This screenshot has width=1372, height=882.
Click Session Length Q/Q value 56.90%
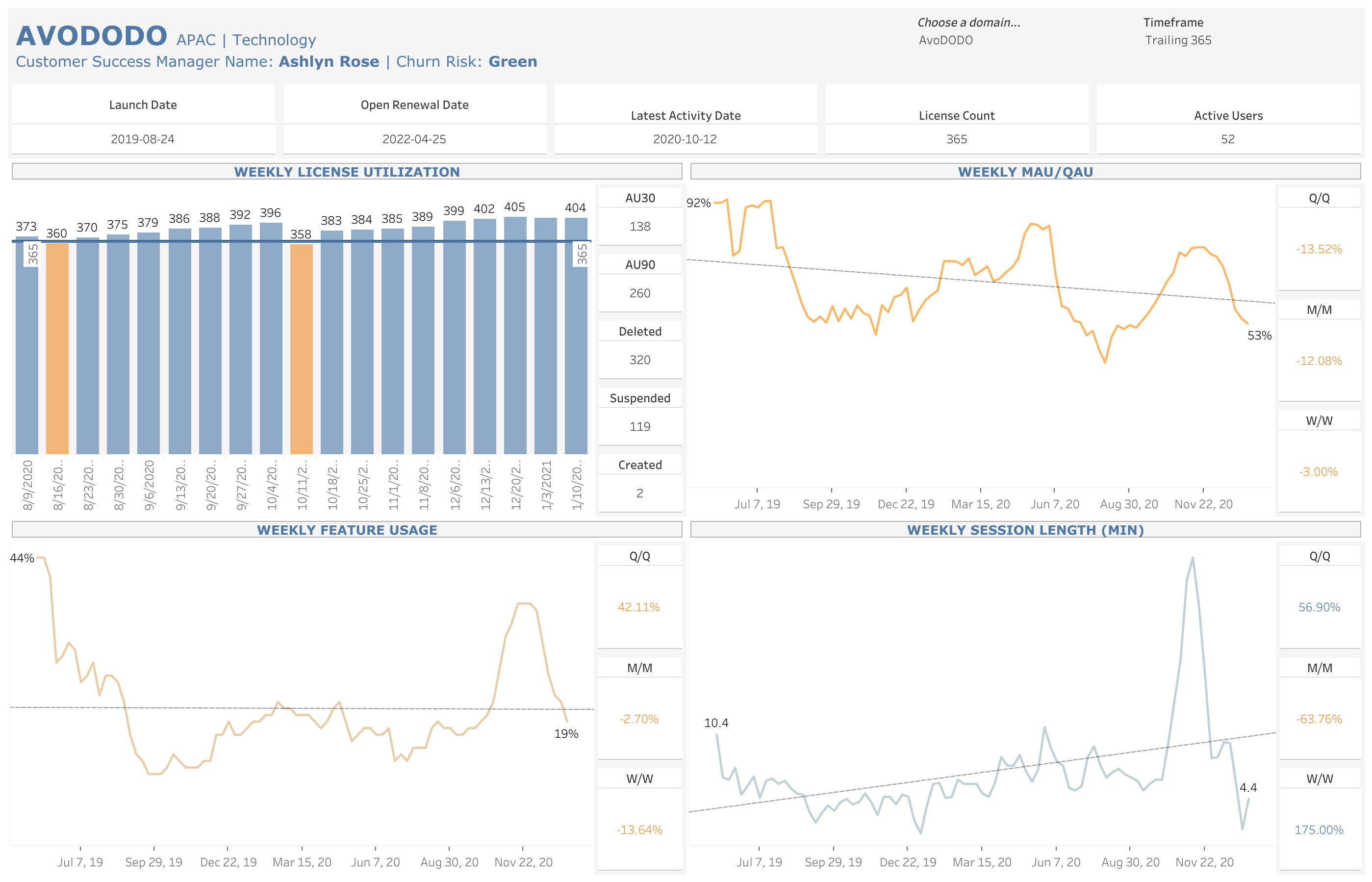click(1320, 607)
